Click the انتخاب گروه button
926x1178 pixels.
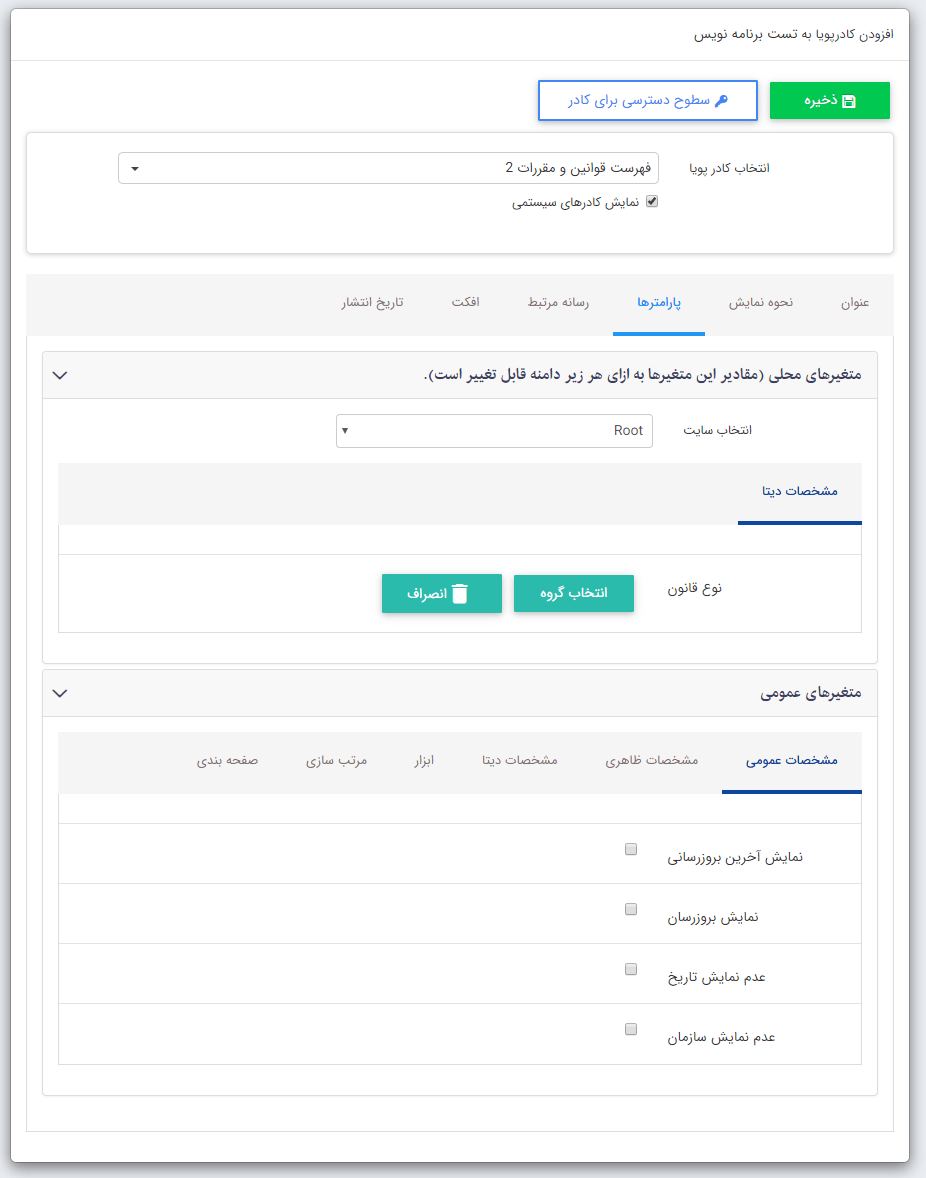point(573,593)
